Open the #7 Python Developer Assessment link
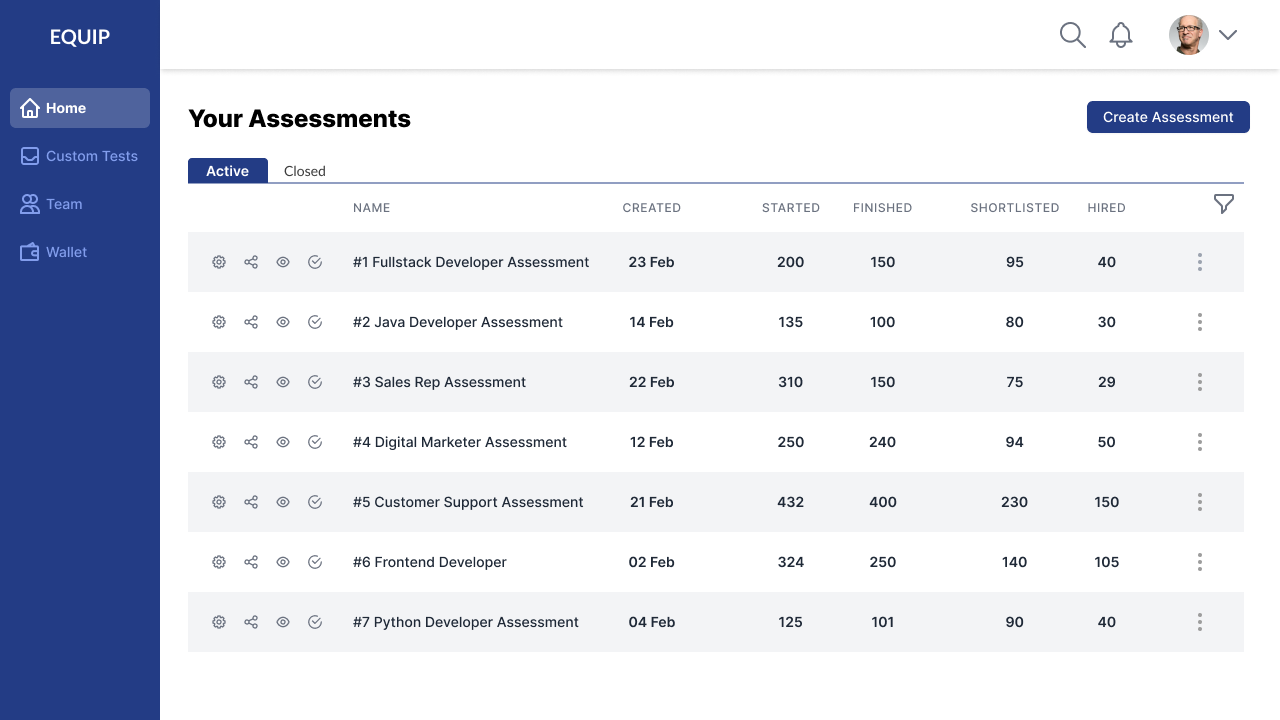Screen dimensions: 1280x720 pyautogui.click(x=465, y=622)
